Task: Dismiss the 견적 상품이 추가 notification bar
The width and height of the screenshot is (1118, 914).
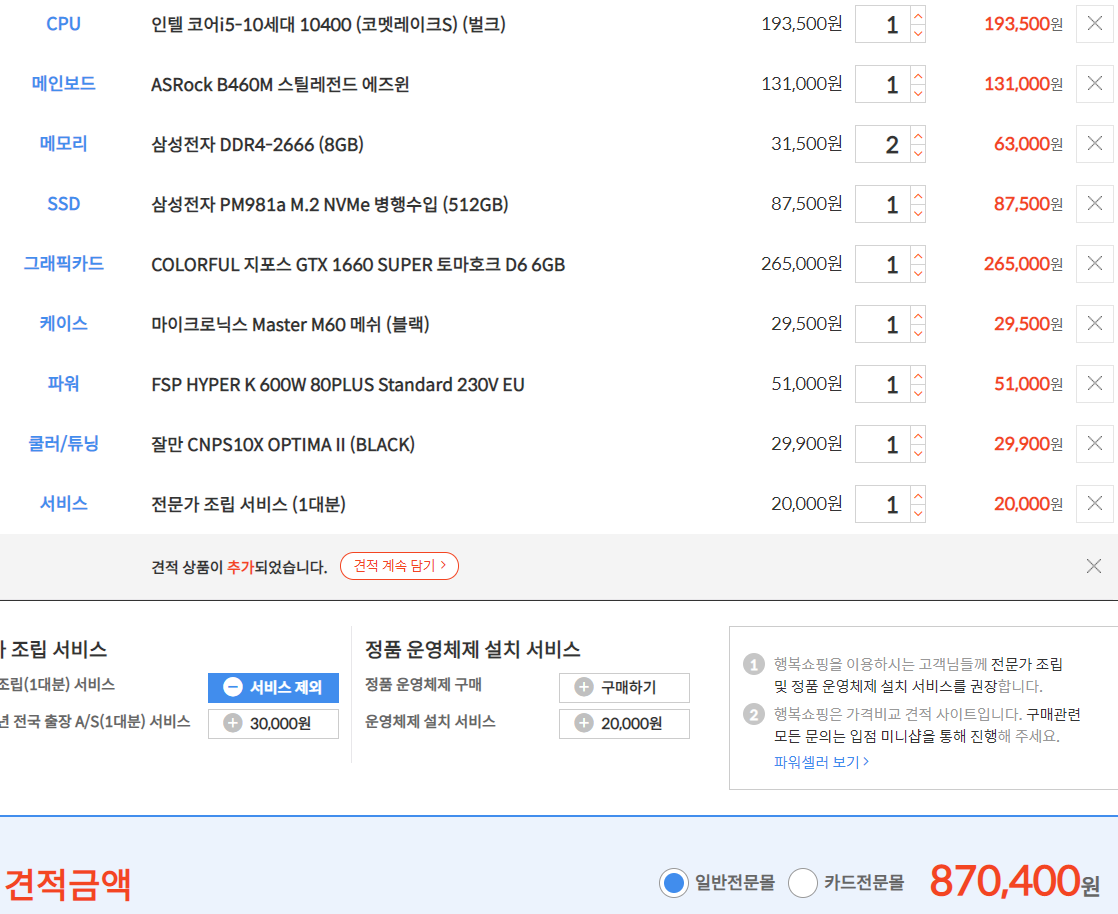Action: [x=1094, y=566]
